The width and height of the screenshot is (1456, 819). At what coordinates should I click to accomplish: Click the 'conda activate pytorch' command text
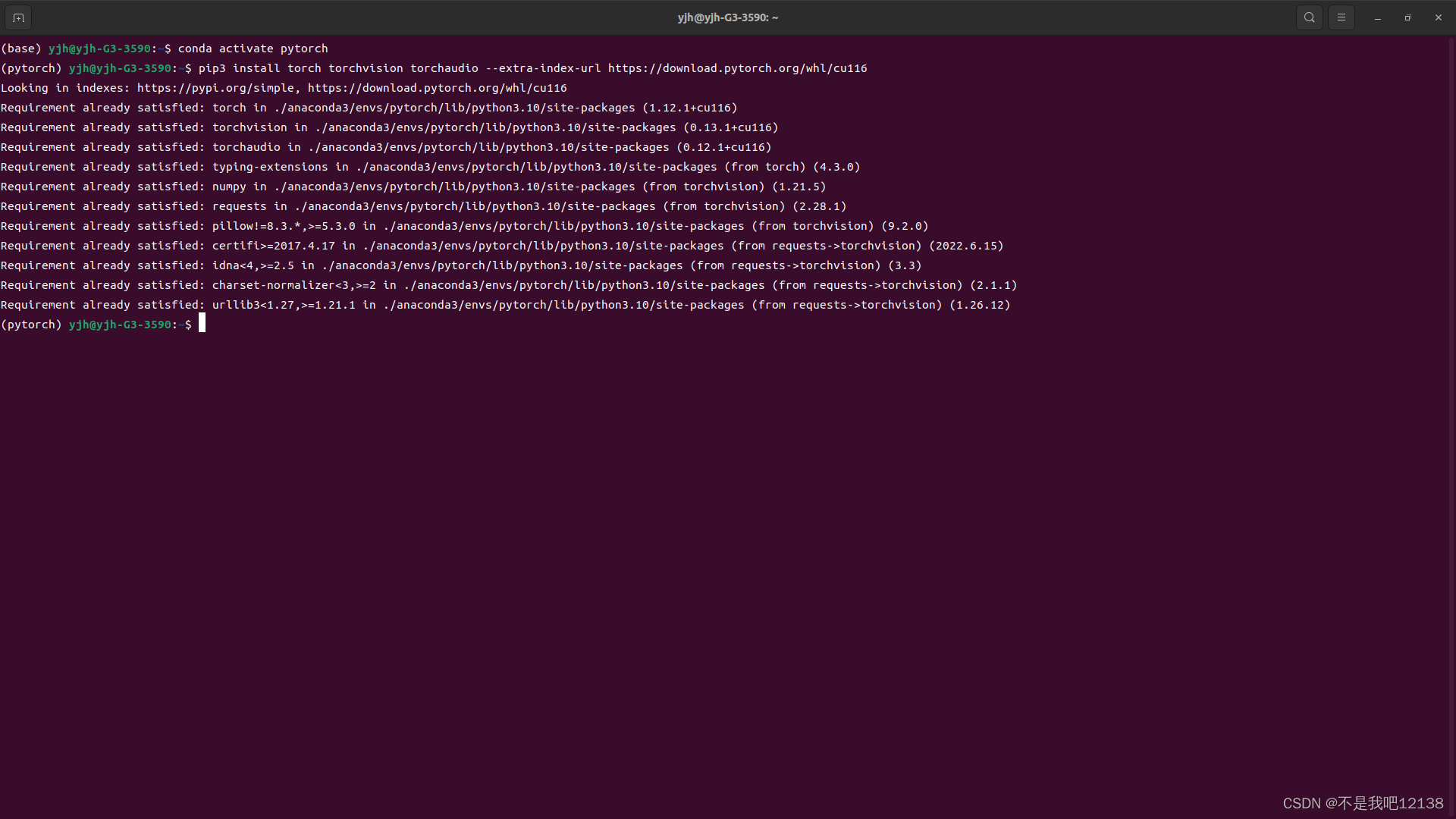tap(253, 49)
